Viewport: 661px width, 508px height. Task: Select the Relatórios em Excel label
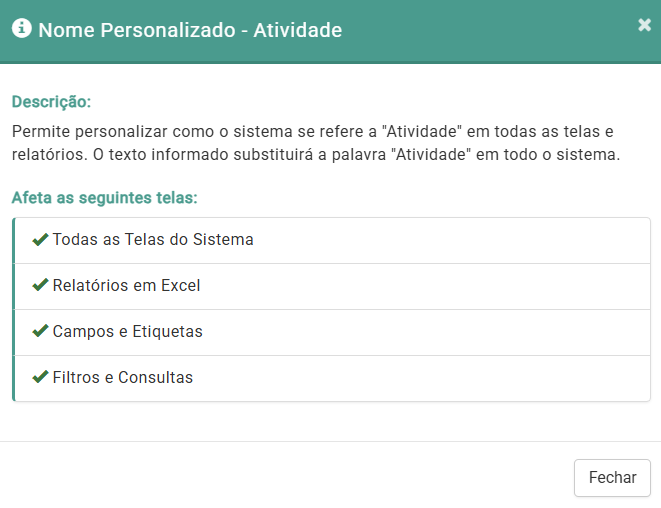tap(126, 286)
